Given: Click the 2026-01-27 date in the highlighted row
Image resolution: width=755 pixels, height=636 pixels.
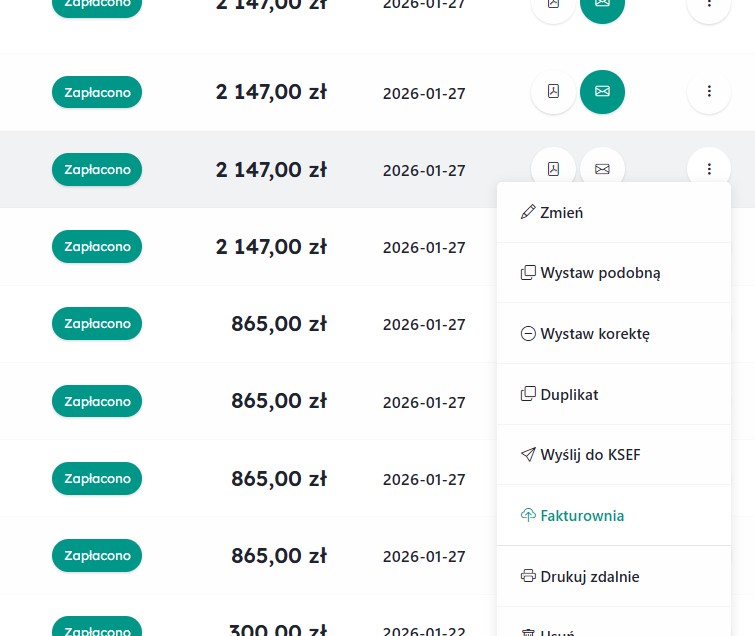Looking at the screenshot, I should [x=424, y=171].
